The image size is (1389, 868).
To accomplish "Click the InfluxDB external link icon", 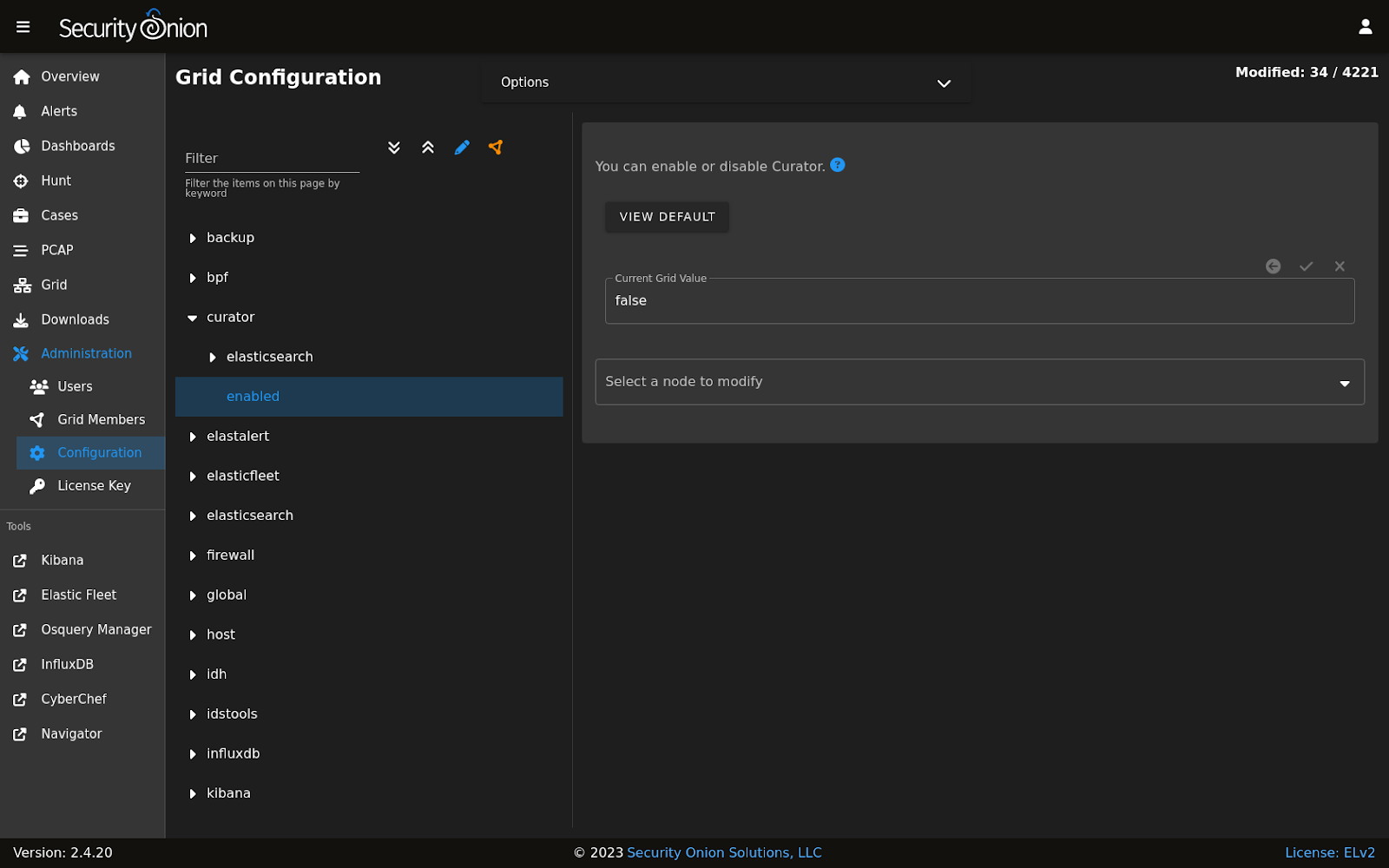I will click(x=20, y=664).
